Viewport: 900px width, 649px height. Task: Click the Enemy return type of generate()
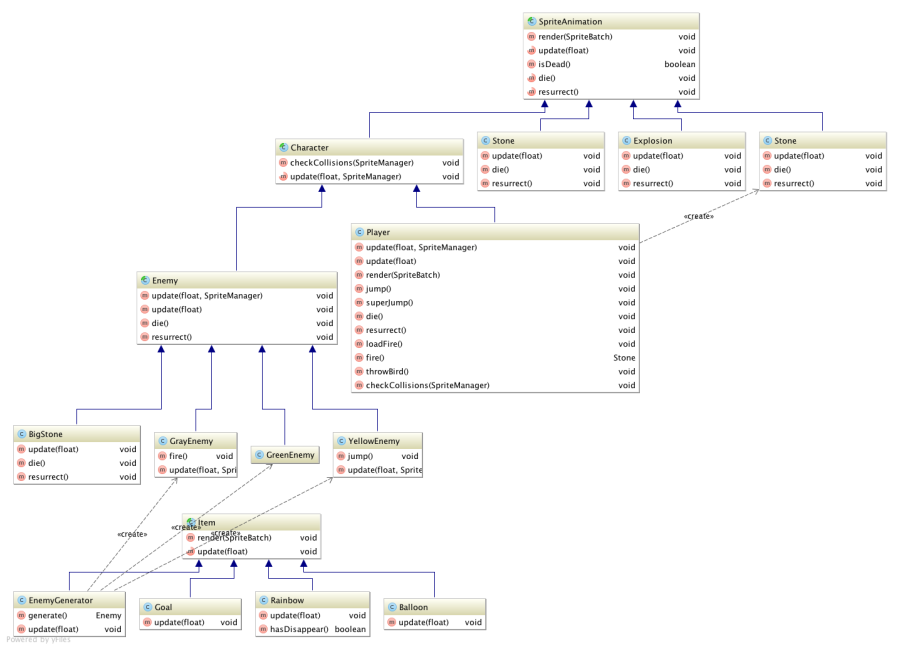point(108,615)
